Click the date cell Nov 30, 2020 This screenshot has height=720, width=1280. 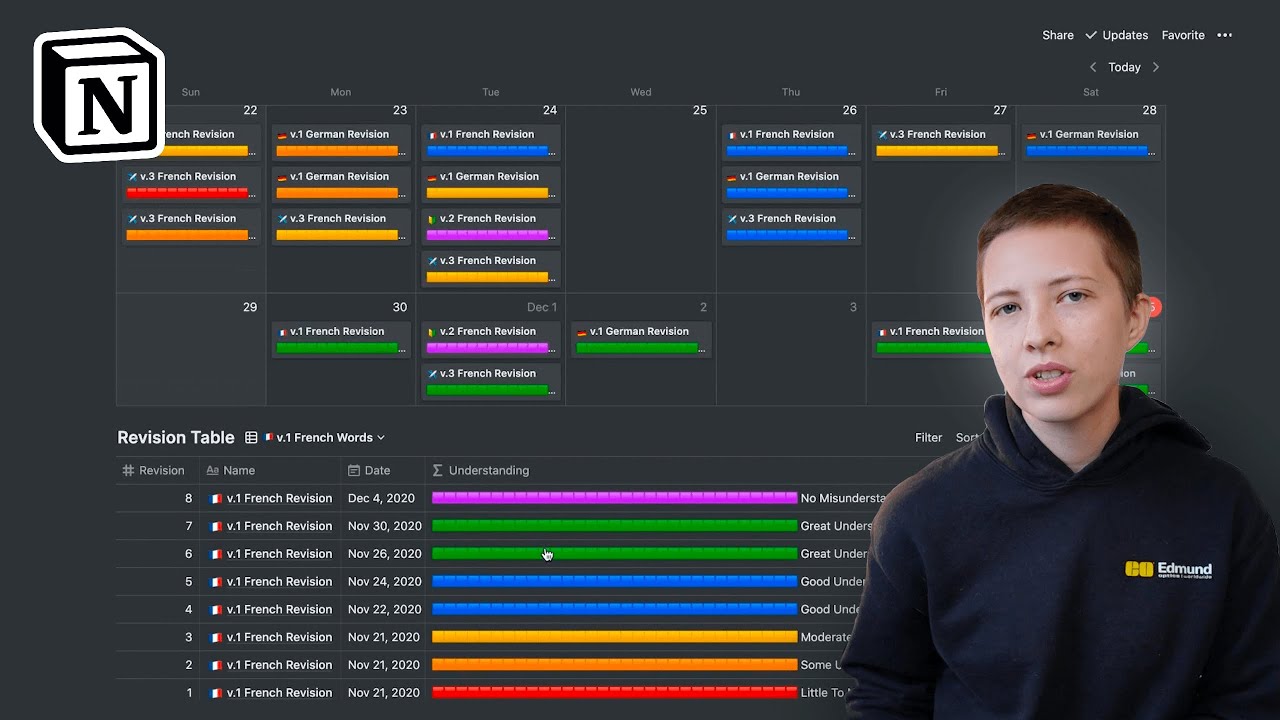pos(384,526)
